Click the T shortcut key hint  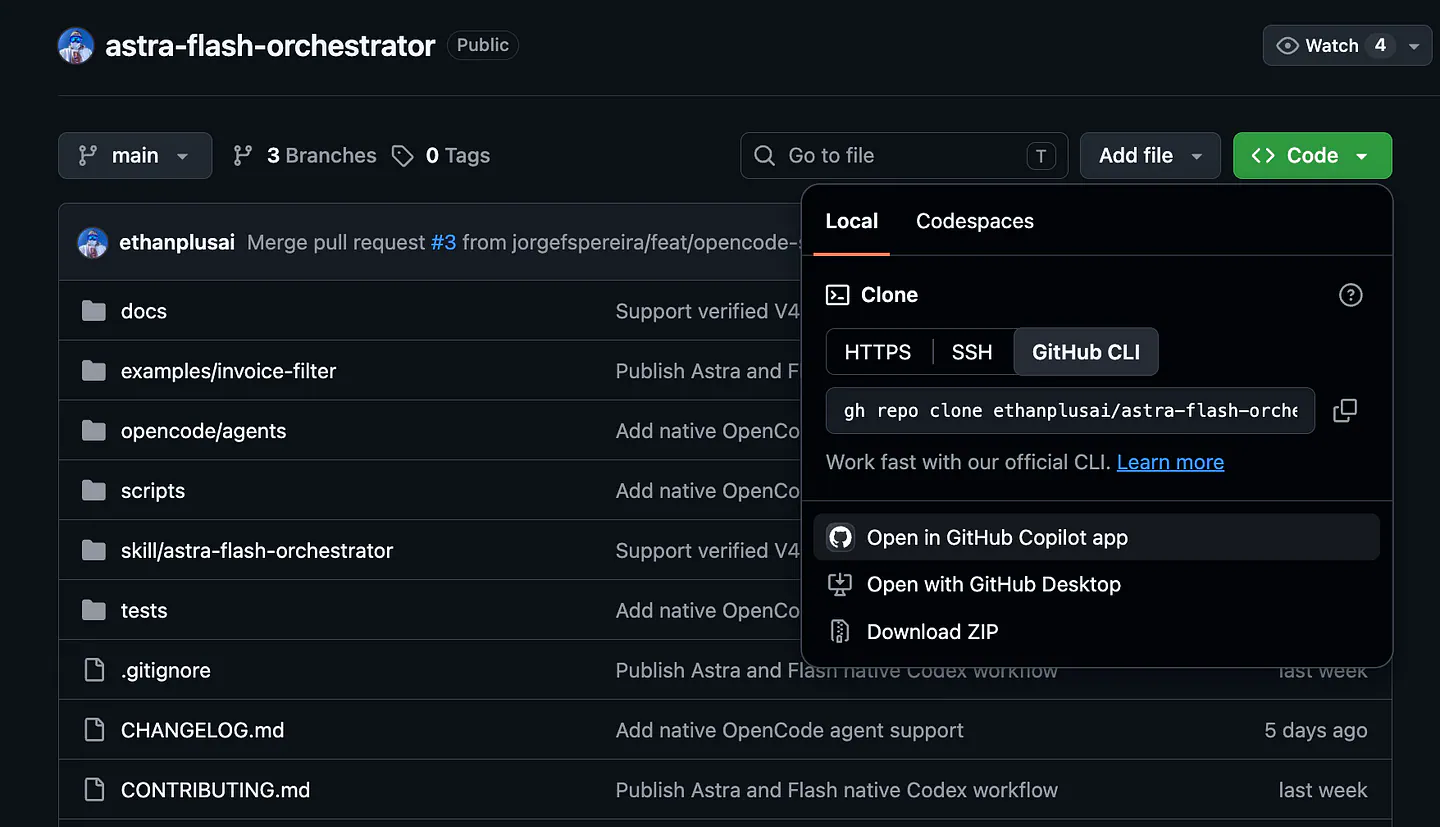click(x=1041, y=156)
